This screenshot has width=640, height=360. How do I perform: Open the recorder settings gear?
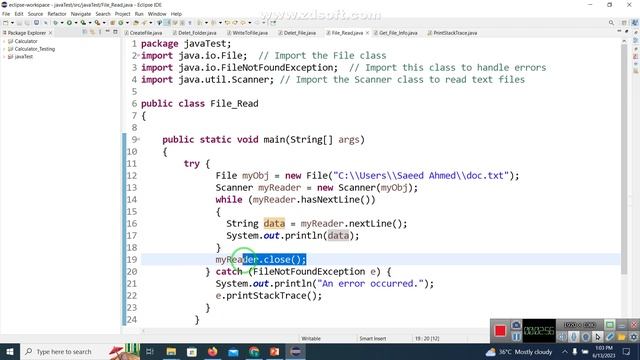(x=633, y=337)
